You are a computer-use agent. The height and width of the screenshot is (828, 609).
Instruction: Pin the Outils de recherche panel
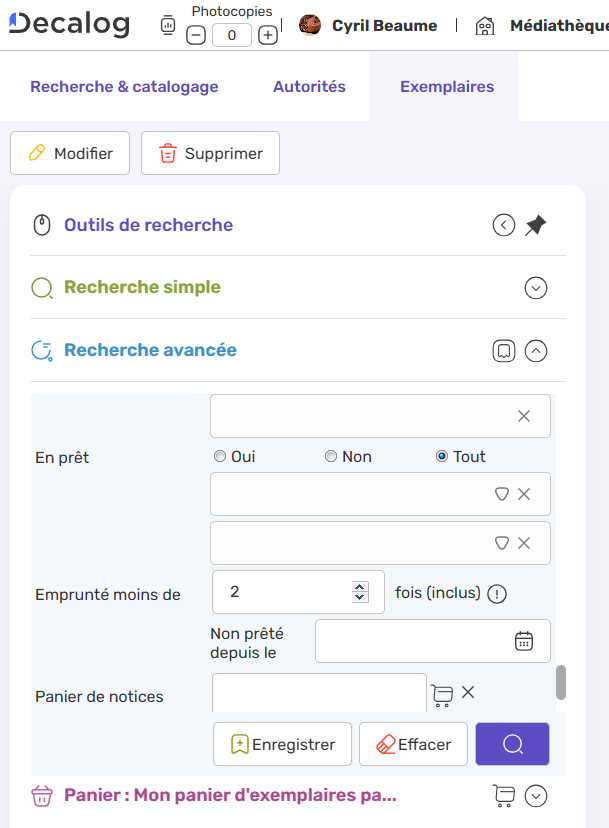(x=535, y=225)
